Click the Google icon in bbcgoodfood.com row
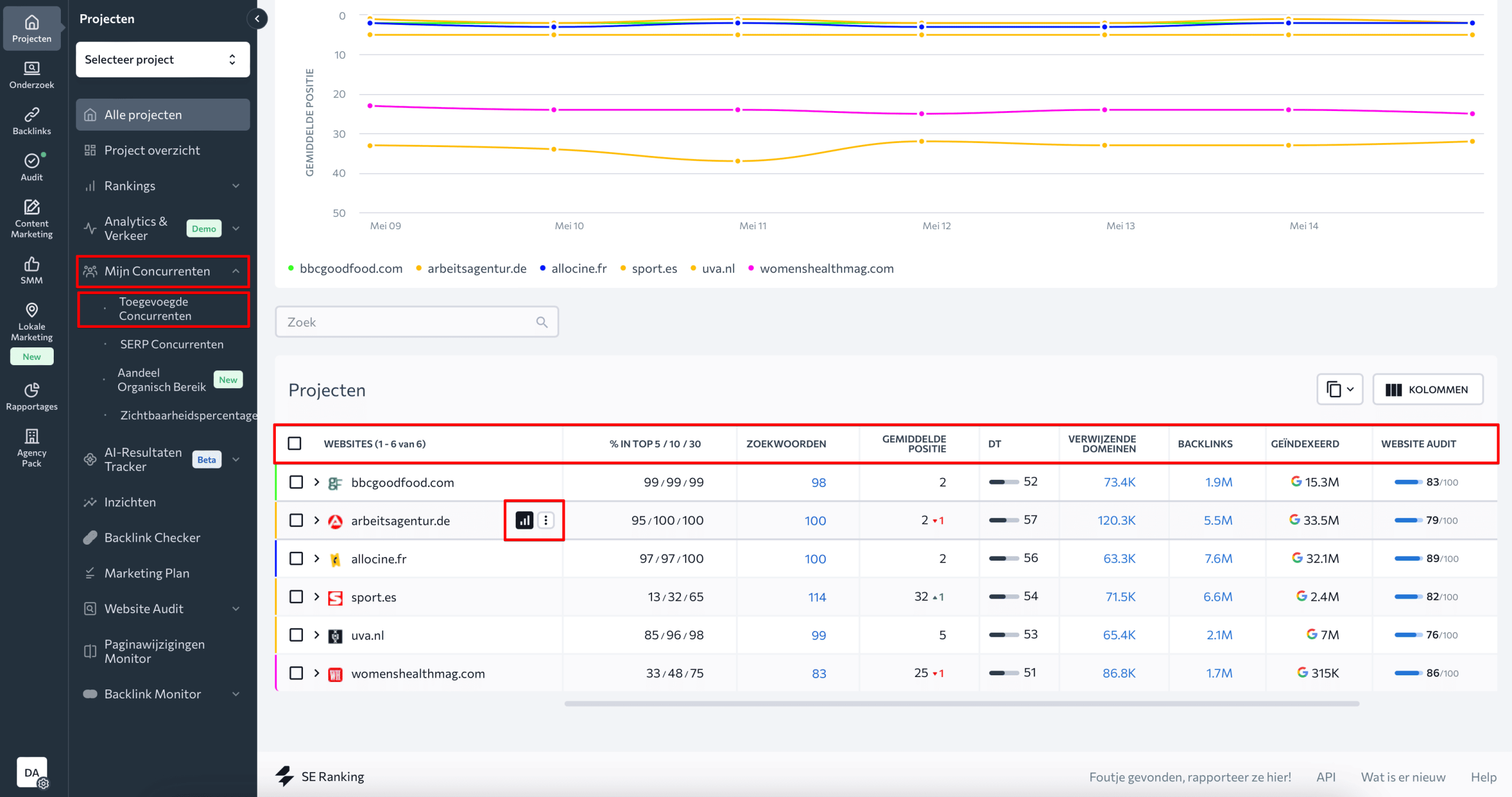 (1296, 482)
